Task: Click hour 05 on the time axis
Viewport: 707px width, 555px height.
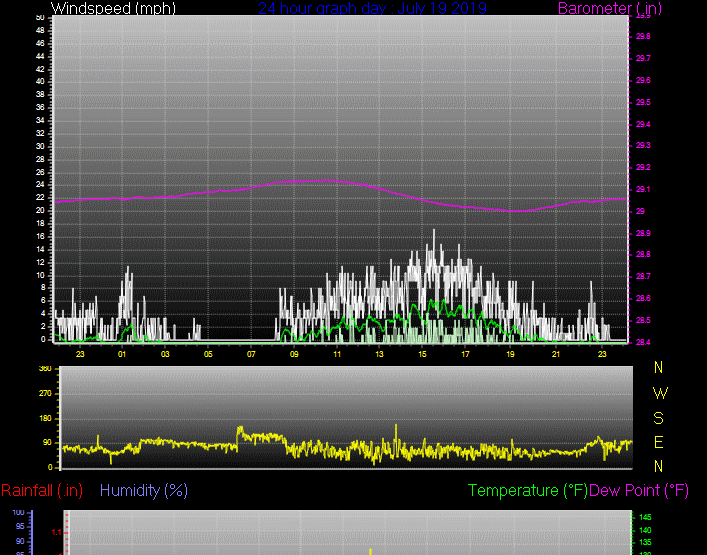Action: tap(208, 354)
